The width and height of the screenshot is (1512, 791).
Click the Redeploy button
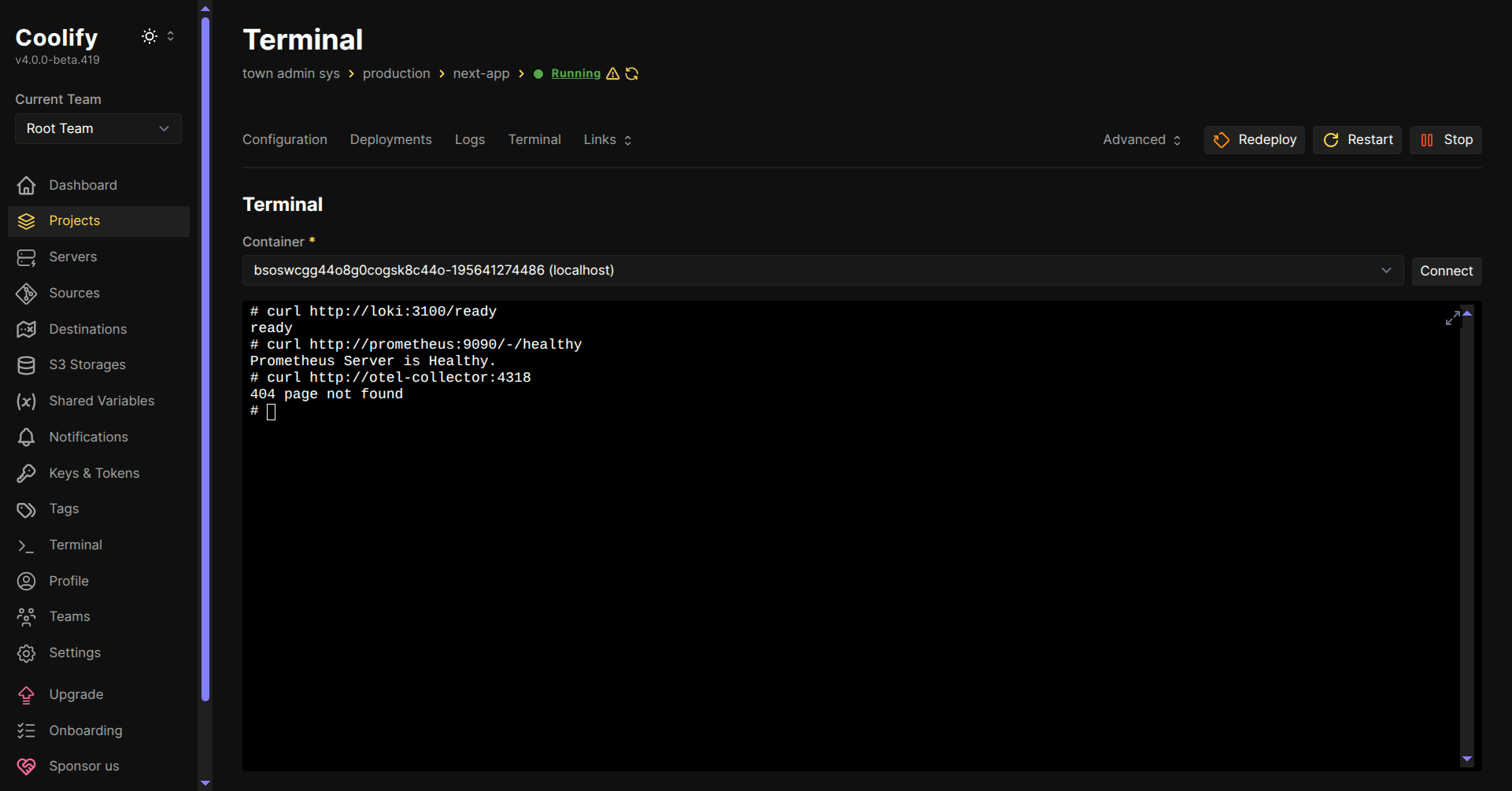click(1255, 140)
